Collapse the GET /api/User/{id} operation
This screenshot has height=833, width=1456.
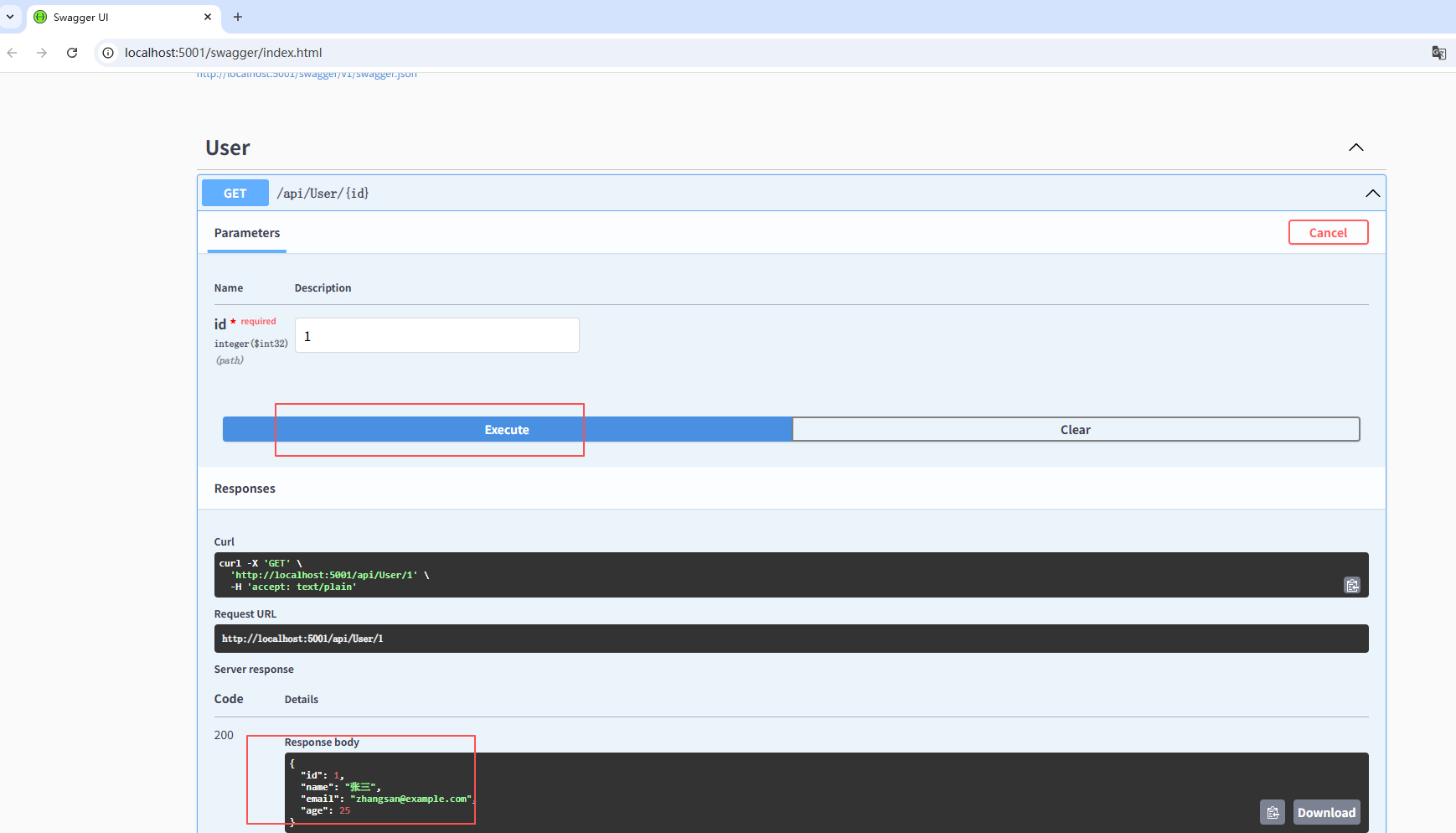(x=1372, y=194)
